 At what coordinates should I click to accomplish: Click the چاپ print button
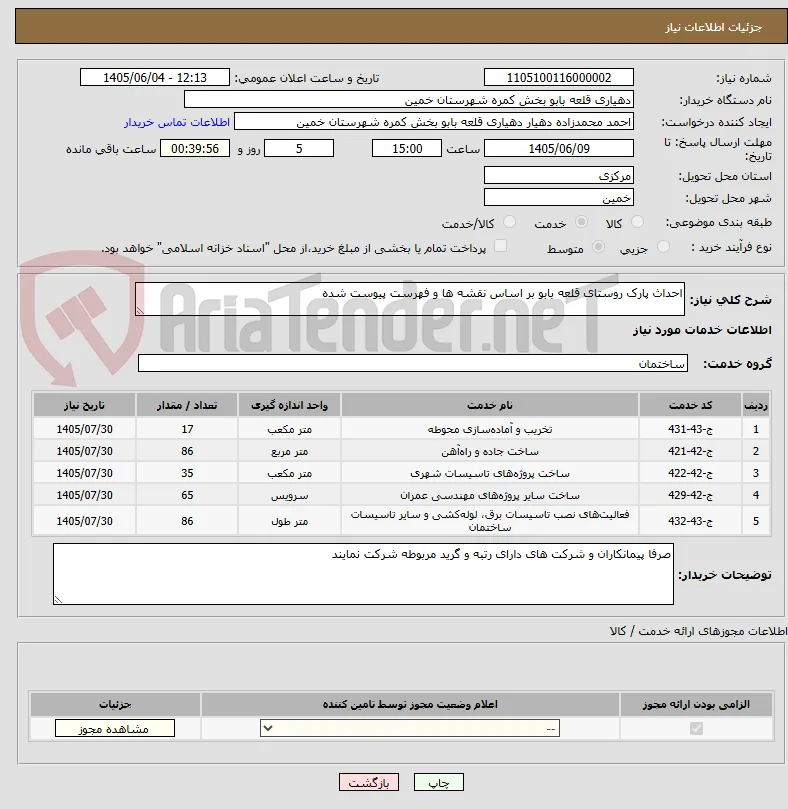point(439,782)
